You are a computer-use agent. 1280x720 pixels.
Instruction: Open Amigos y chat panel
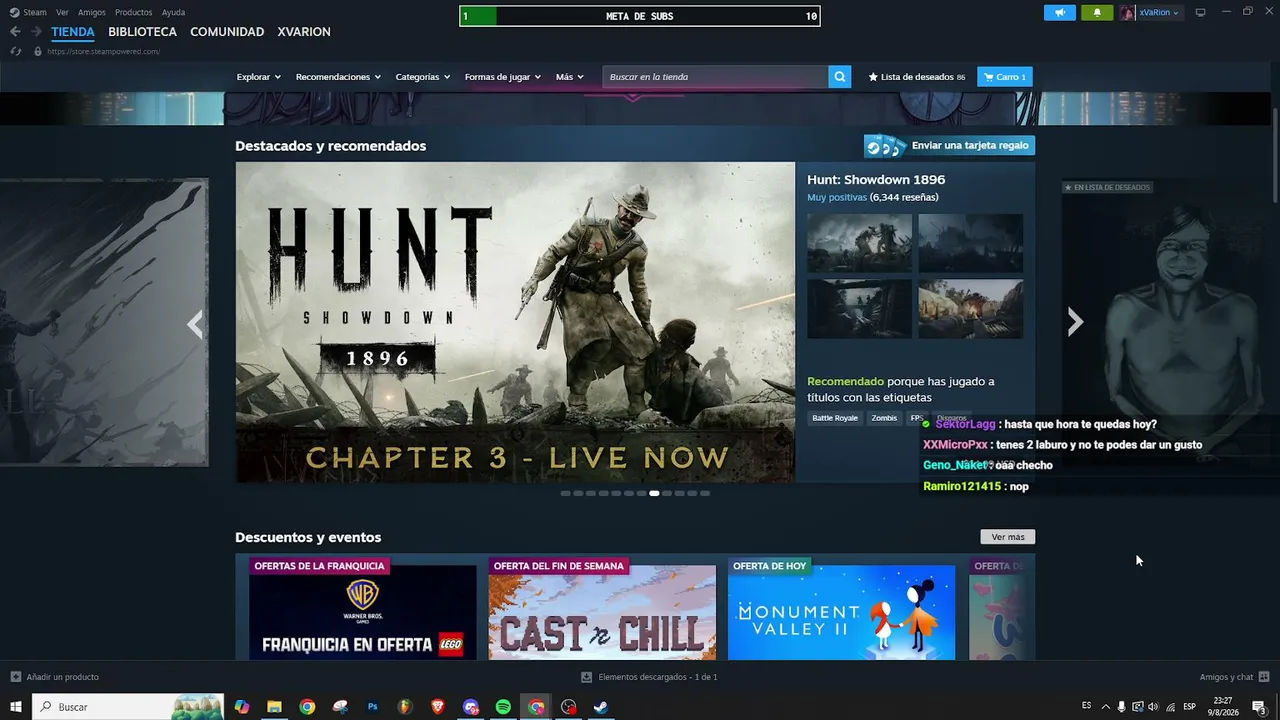coord(1234,677)
